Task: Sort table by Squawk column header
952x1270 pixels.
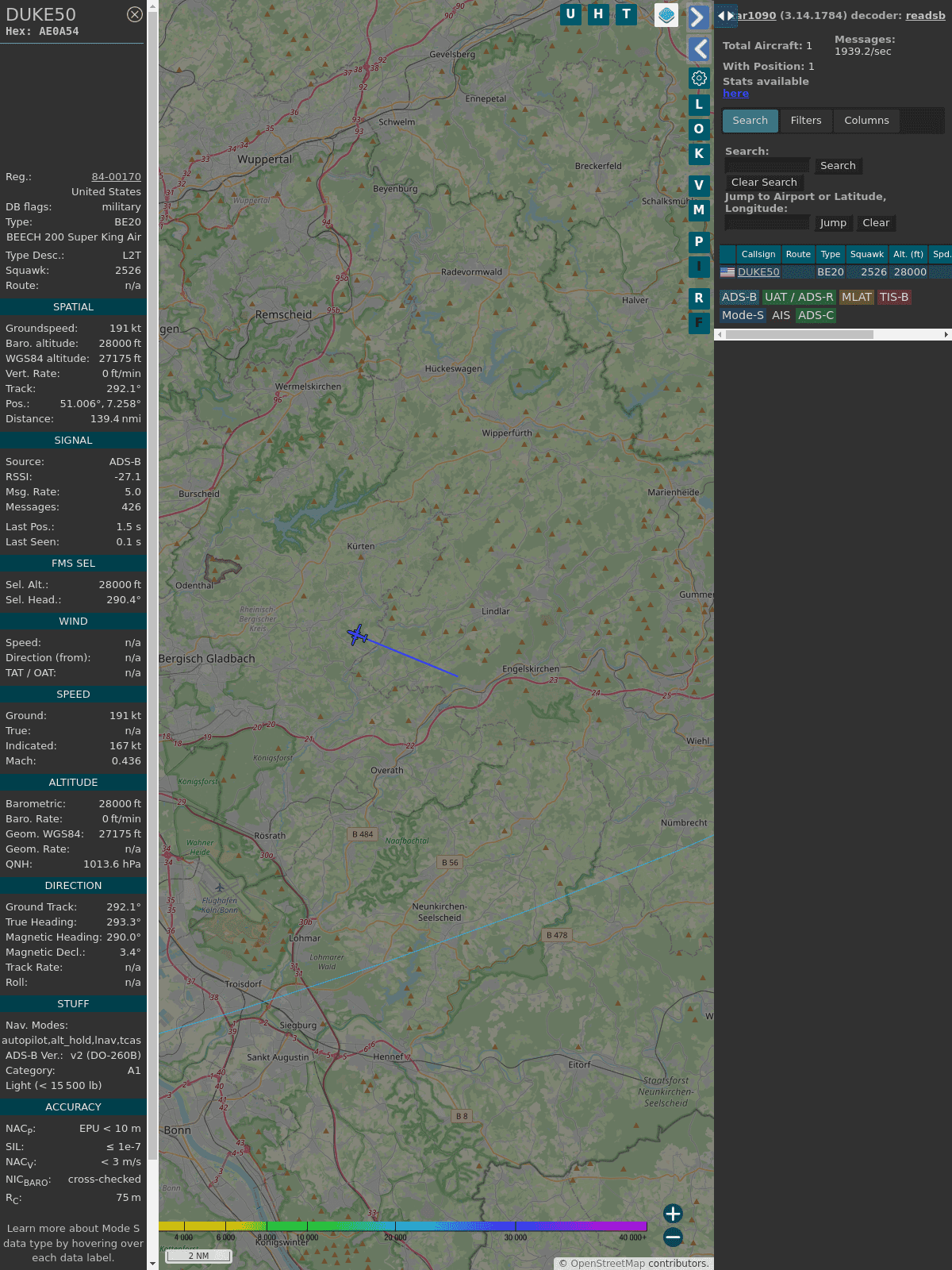Action: (x=867, y=254)
